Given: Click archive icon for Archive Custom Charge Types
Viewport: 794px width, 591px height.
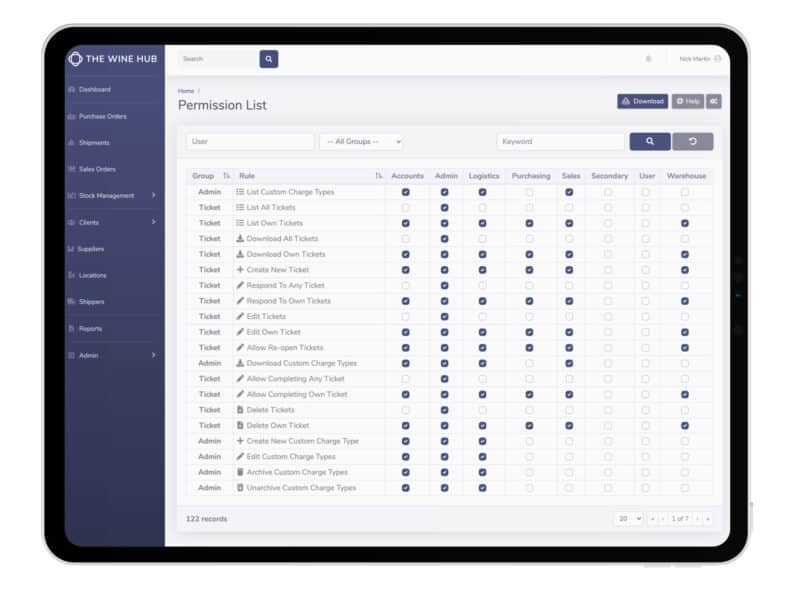Looking at the screenshot, I should 240,472.
